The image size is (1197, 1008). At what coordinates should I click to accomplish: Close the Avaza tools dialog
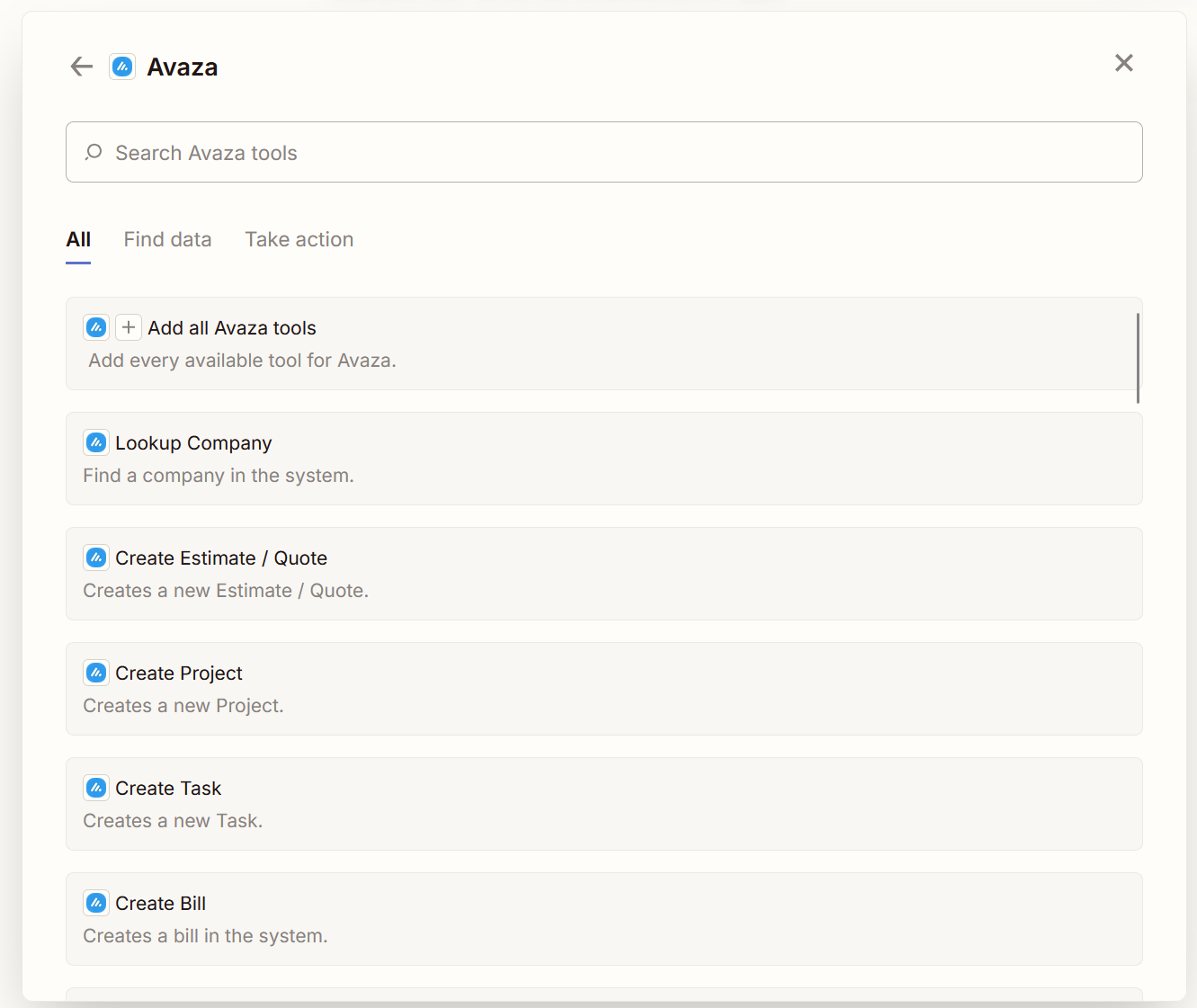pos(1123,63)
